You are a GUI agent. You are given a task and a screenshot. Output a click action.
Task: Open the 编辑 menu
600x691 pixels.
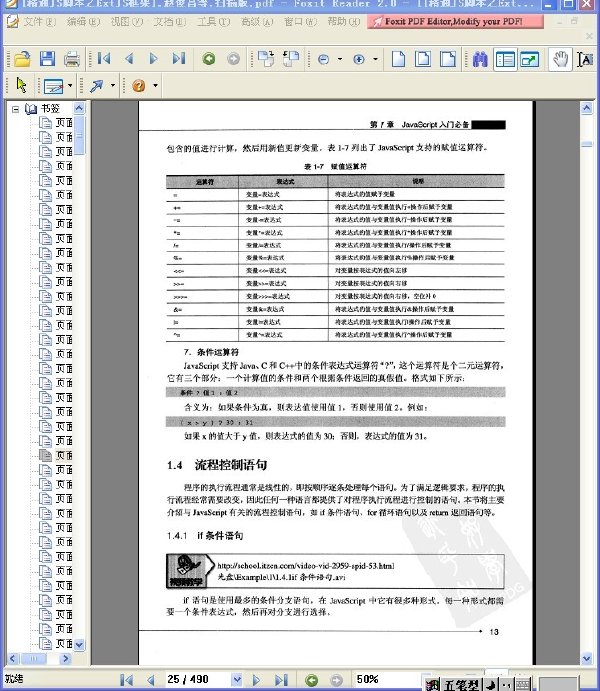83,22
